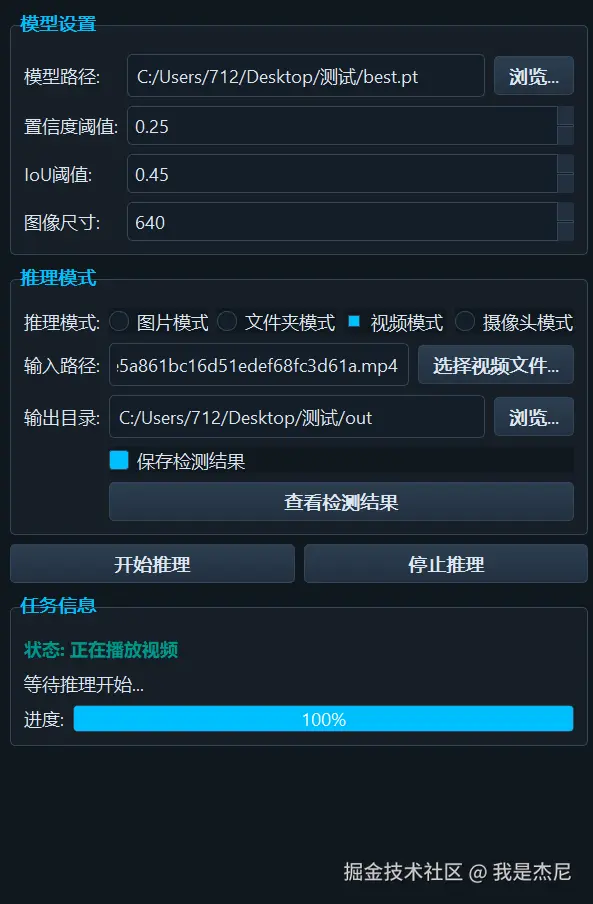Screen dimensions: 593x904
Task: Increase 置信度阈值 with the up stepper
Action: point(566,115)
